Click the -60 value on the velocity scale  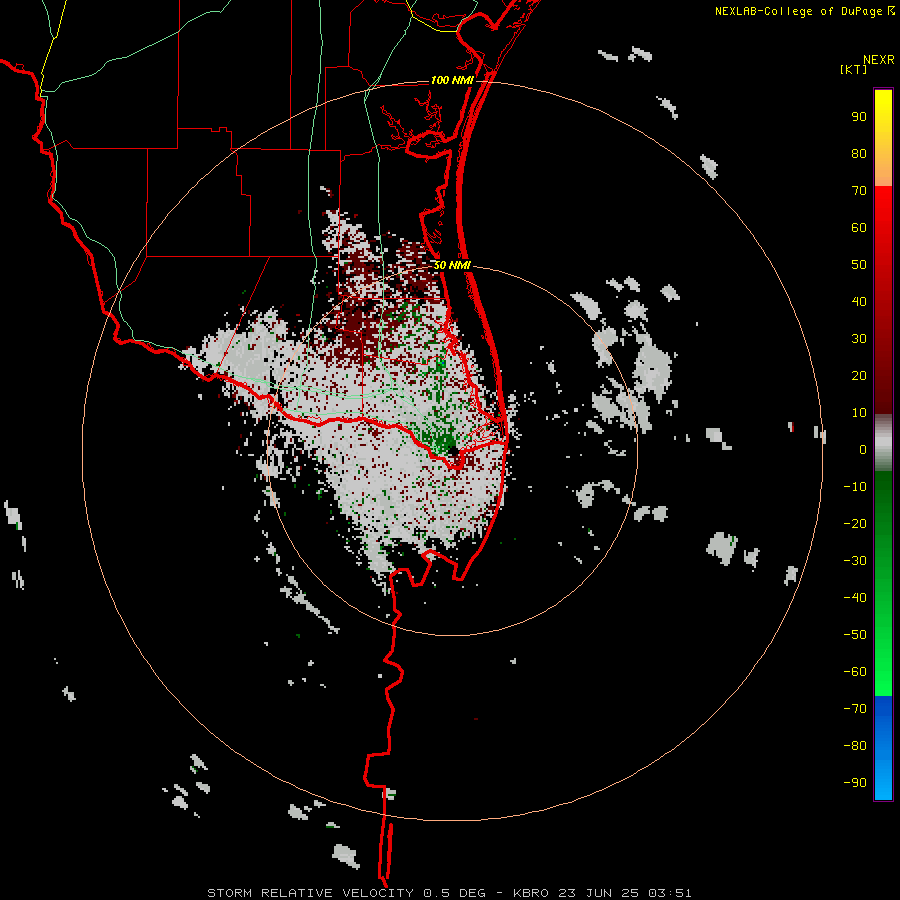tap(855, 672)
